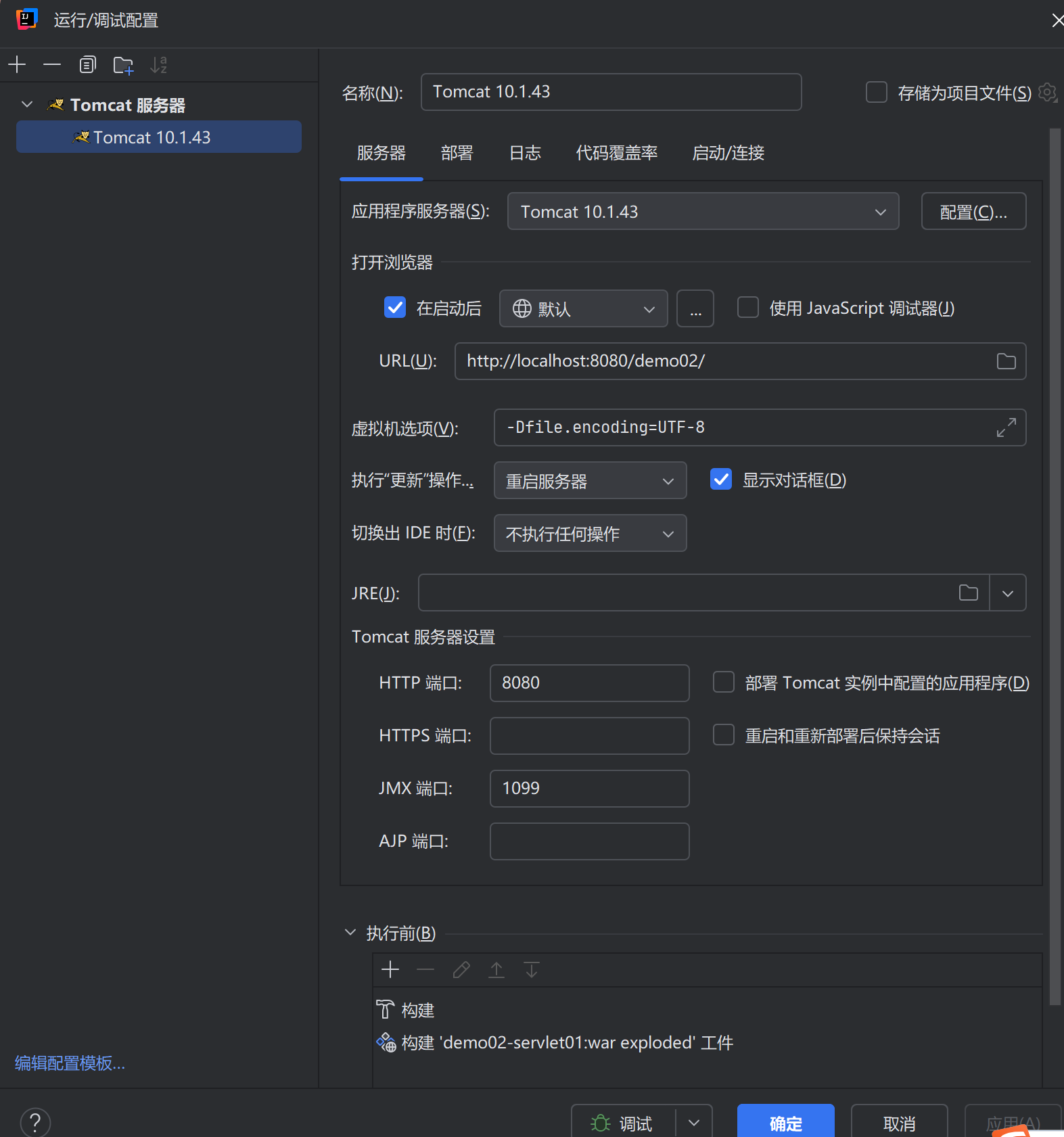Screen dimensions: 1064x1137
Task: Open the application server dropdown
Action: 703,212
